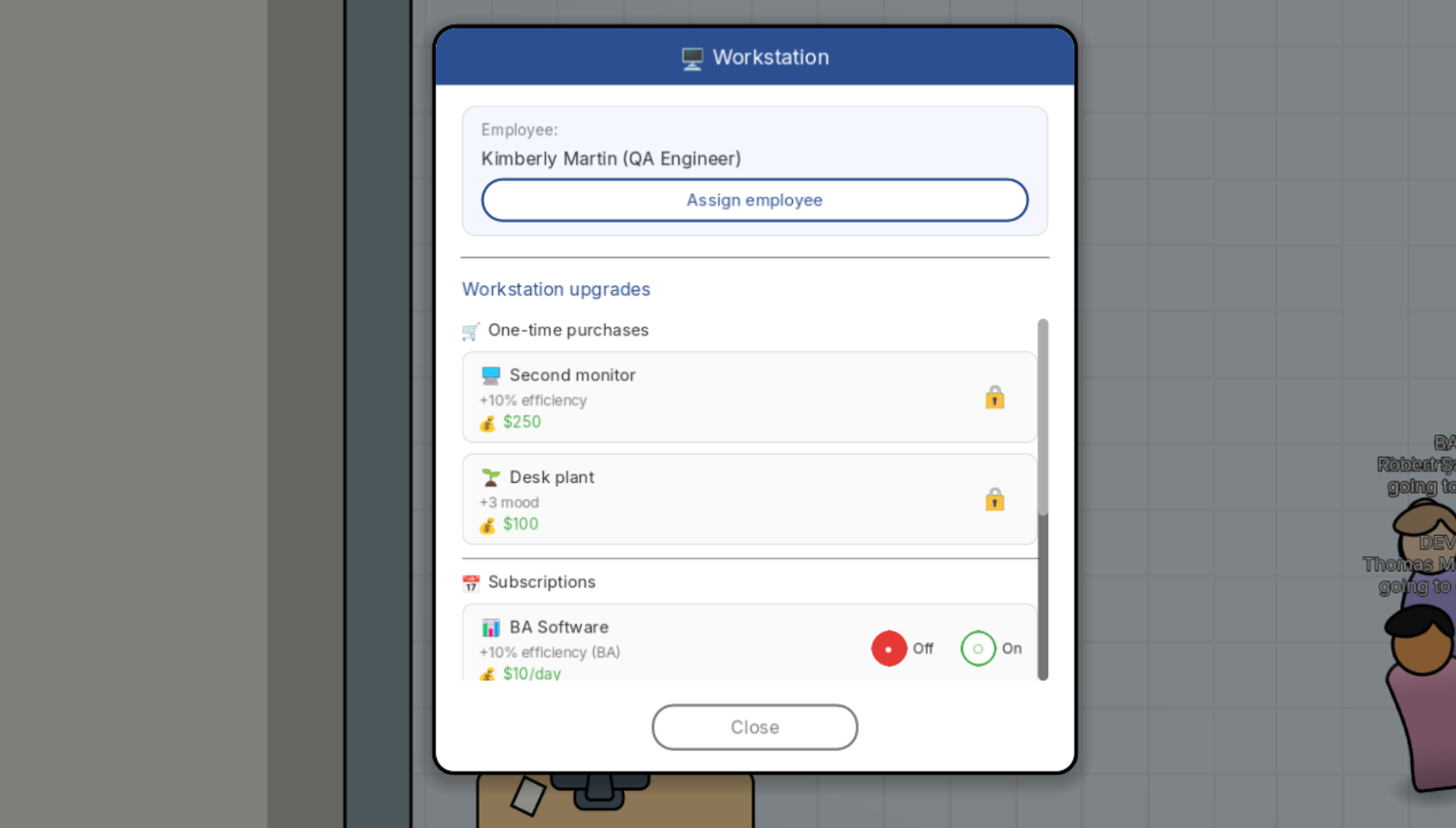Click the money bag icon next to $100

[x=487, y=525]
